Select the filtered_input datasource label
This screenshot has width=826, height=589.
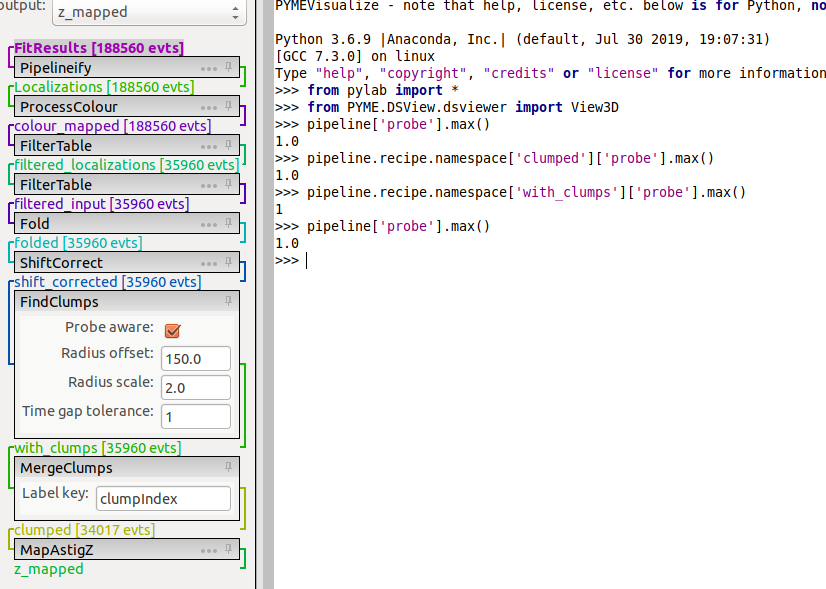tap(101, 204)
